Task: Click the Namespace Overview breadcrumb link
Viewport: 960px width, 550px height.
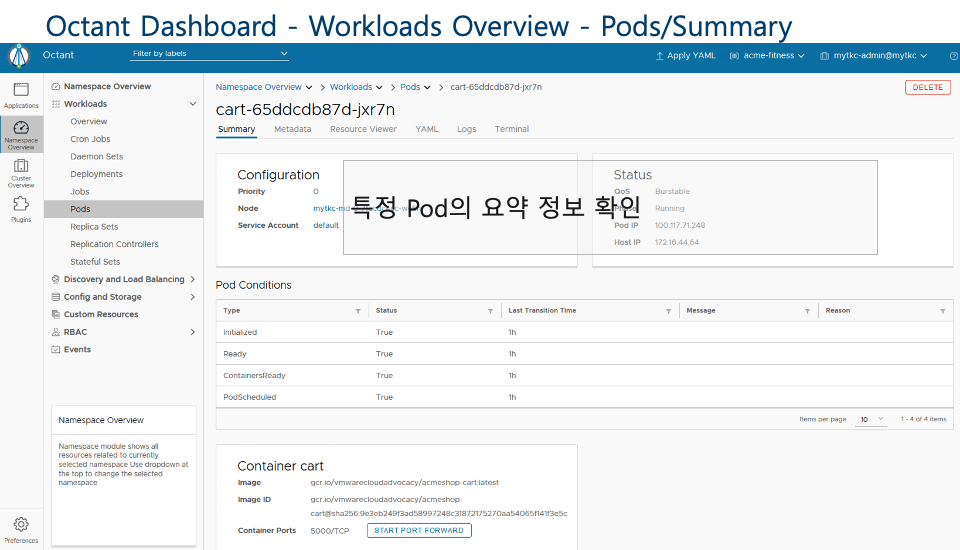Action: click(x=258, y=88)
